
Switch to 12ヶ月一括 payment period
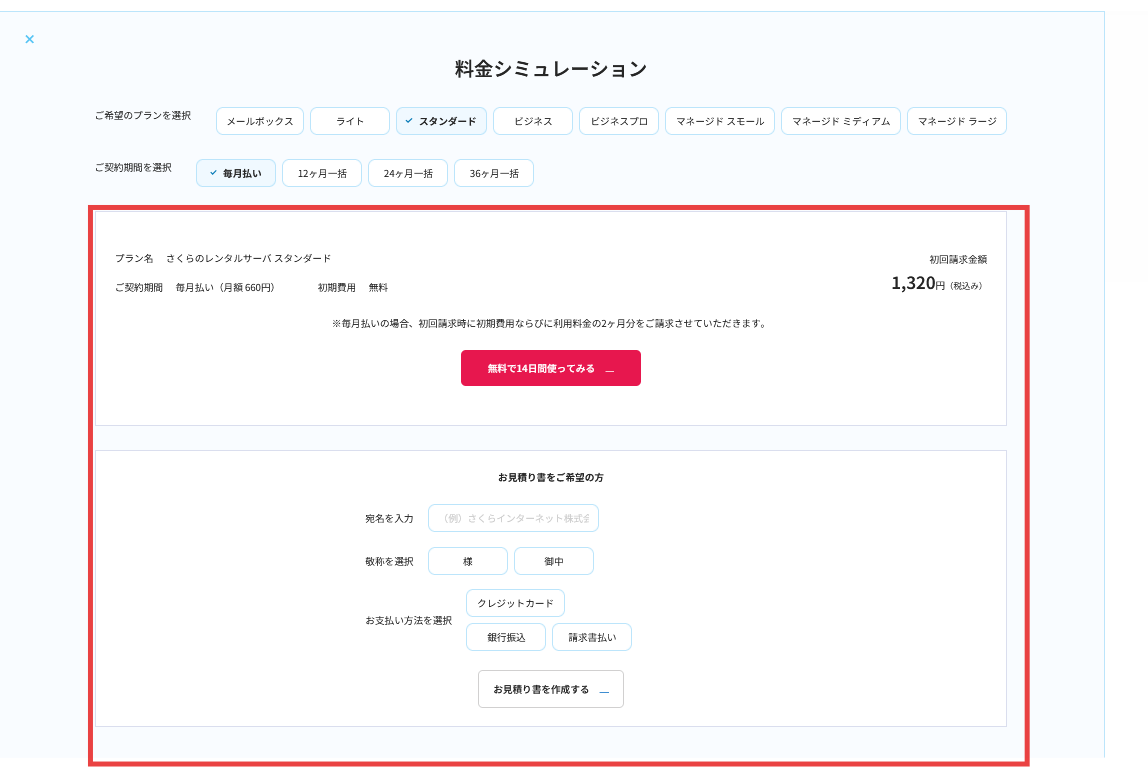coord(322,172)
